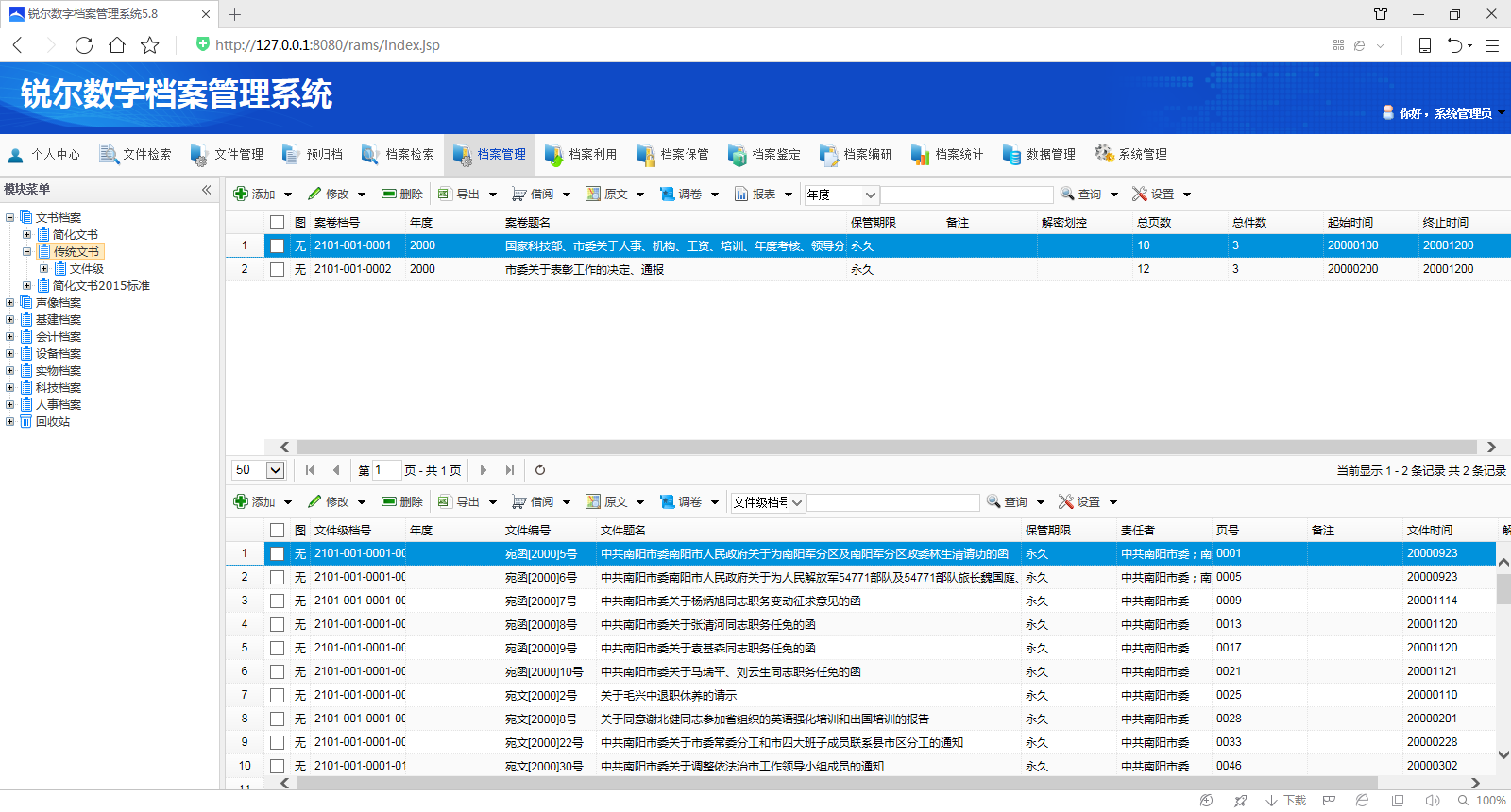
Task: Click the 原文 icon in upper toolbar
Action: [593, 194]
